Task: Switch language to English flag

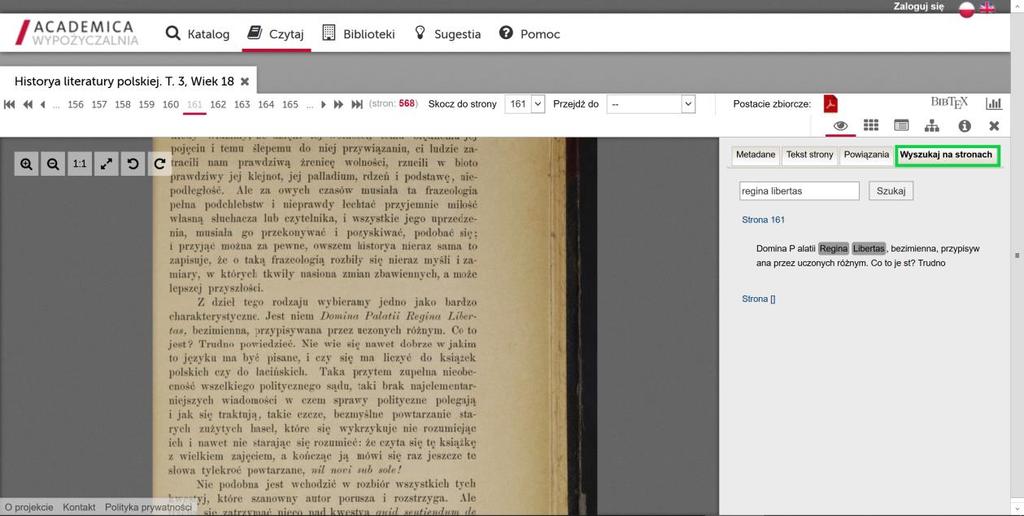Action: [x=987, y=7]
